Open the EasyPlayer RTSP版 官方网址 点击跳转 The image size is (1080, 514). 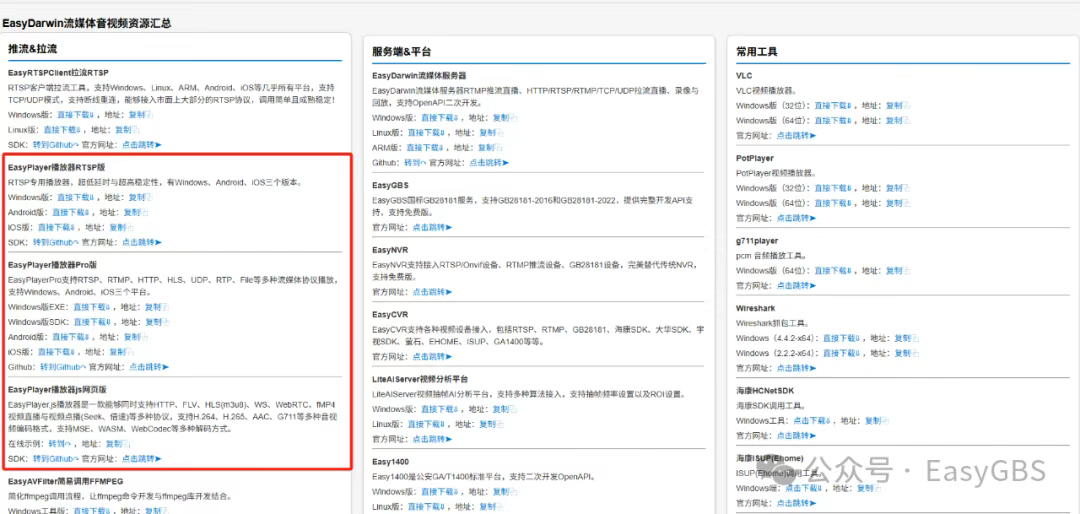point(141,243)
